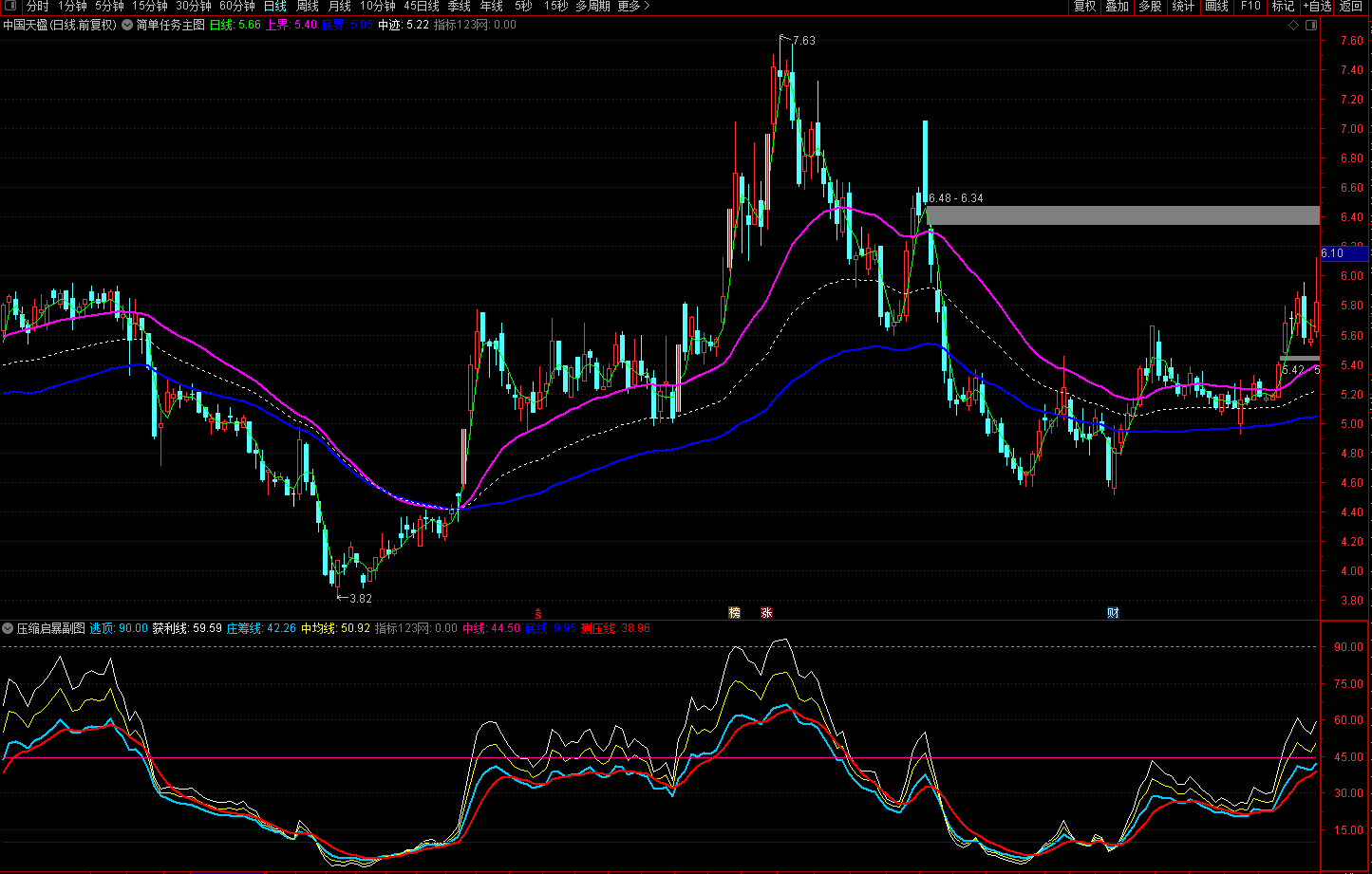Screen dimensions: 1372x874
Task: Click the 涨 event marker
Action: pos(766,613)
